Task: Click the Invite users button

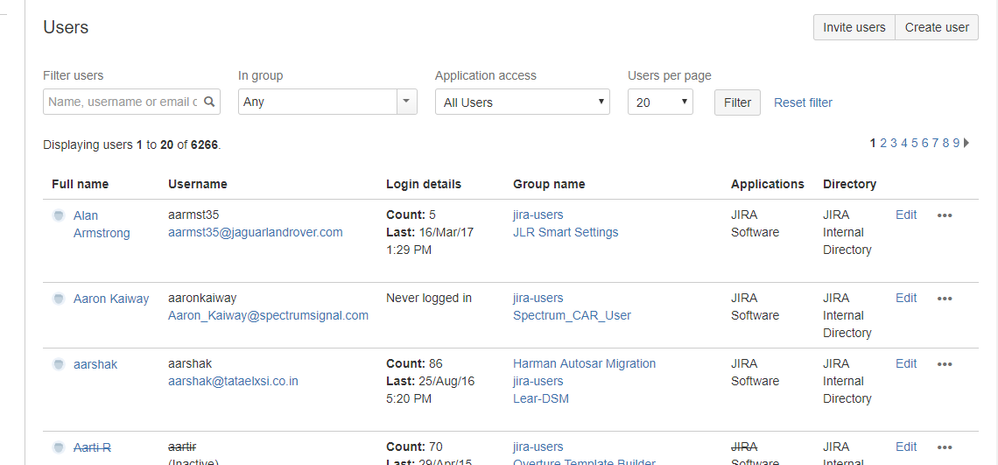Action: point(854,27)
